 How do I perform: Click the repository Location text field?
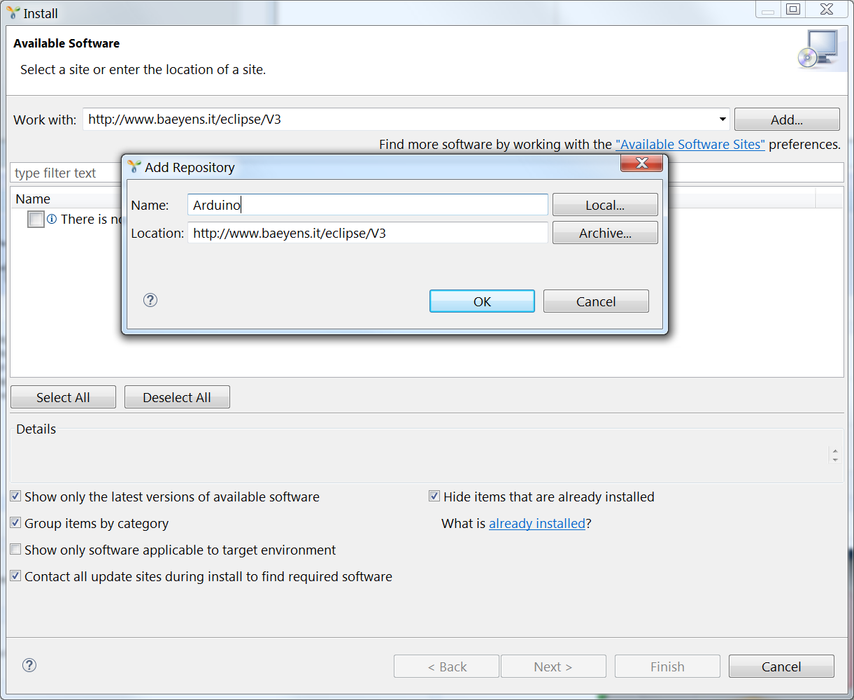point(368,233)
